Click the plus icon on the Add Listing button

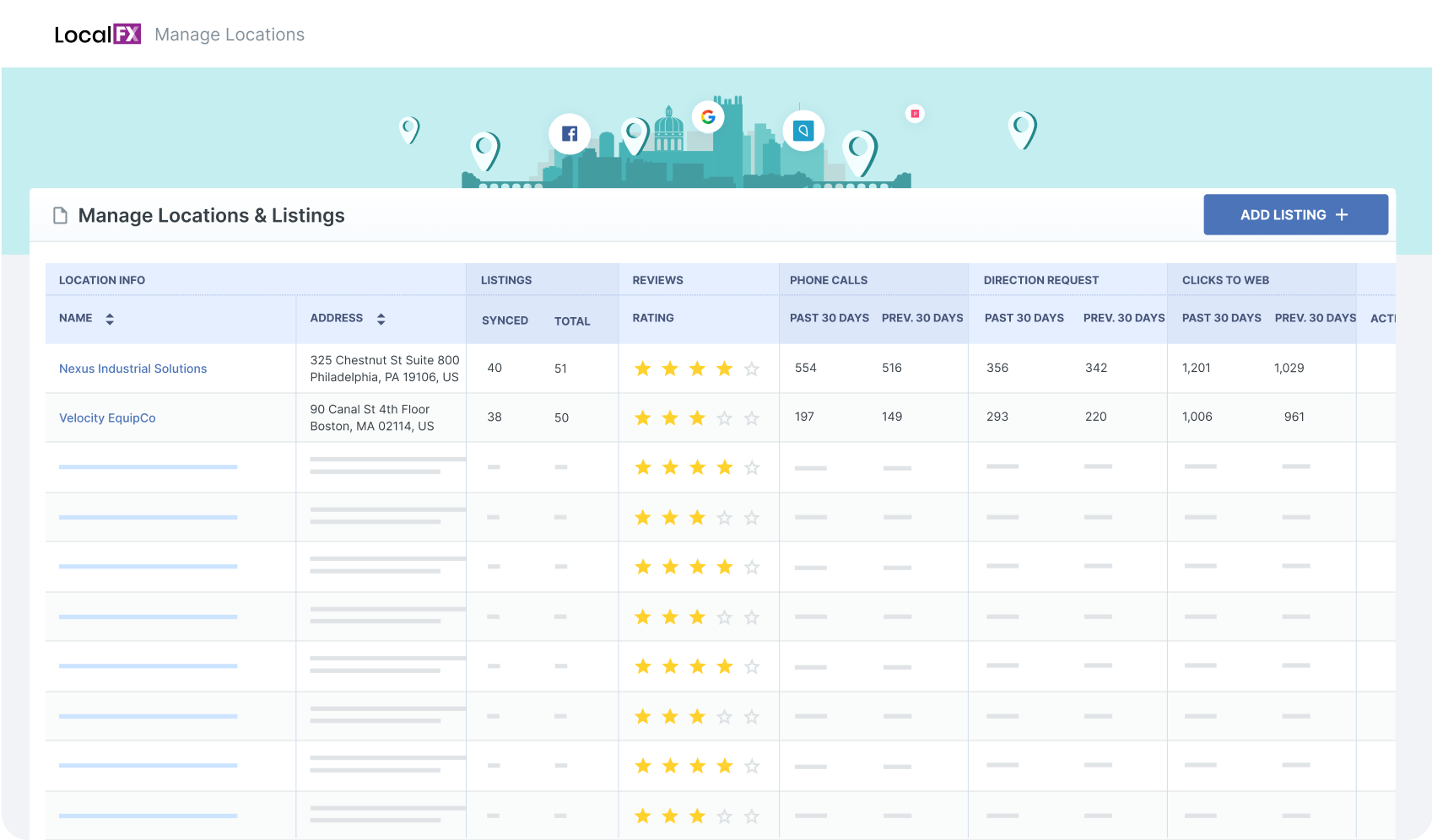tap(1342, 214)
